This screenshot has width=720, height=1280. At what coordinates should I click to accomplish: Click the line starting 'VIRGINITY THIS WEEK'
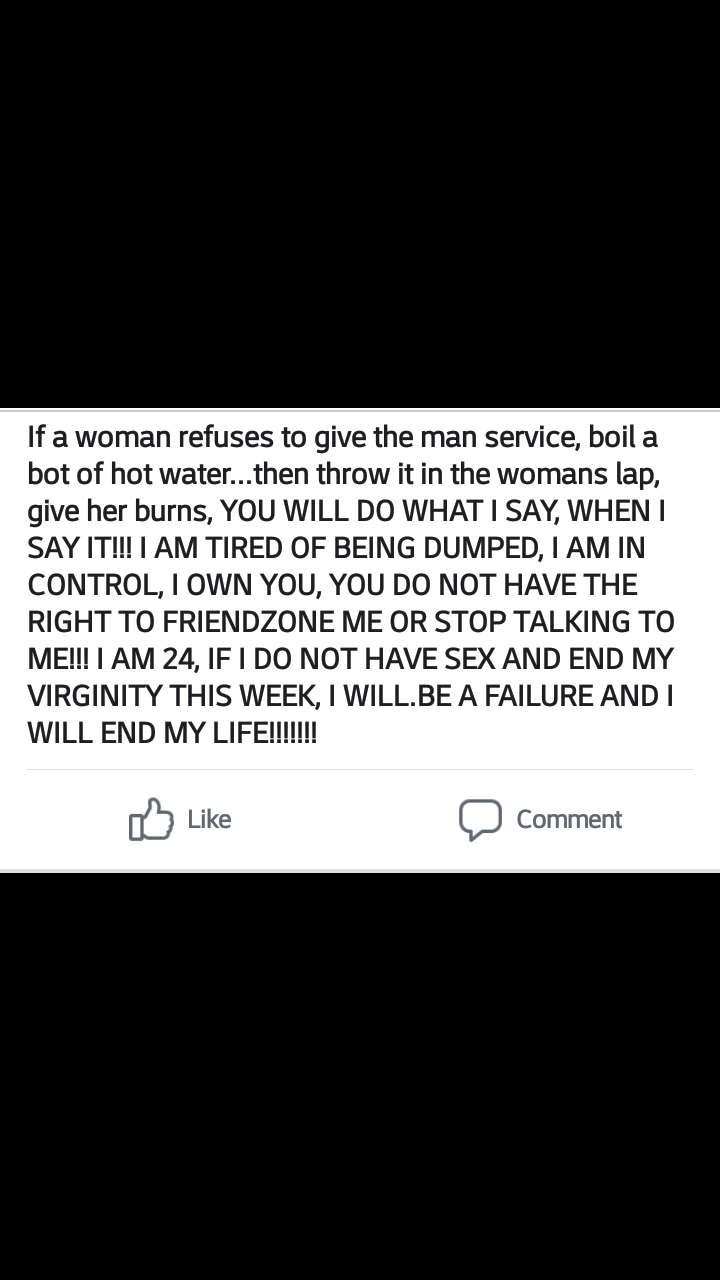tap(350, 696)
